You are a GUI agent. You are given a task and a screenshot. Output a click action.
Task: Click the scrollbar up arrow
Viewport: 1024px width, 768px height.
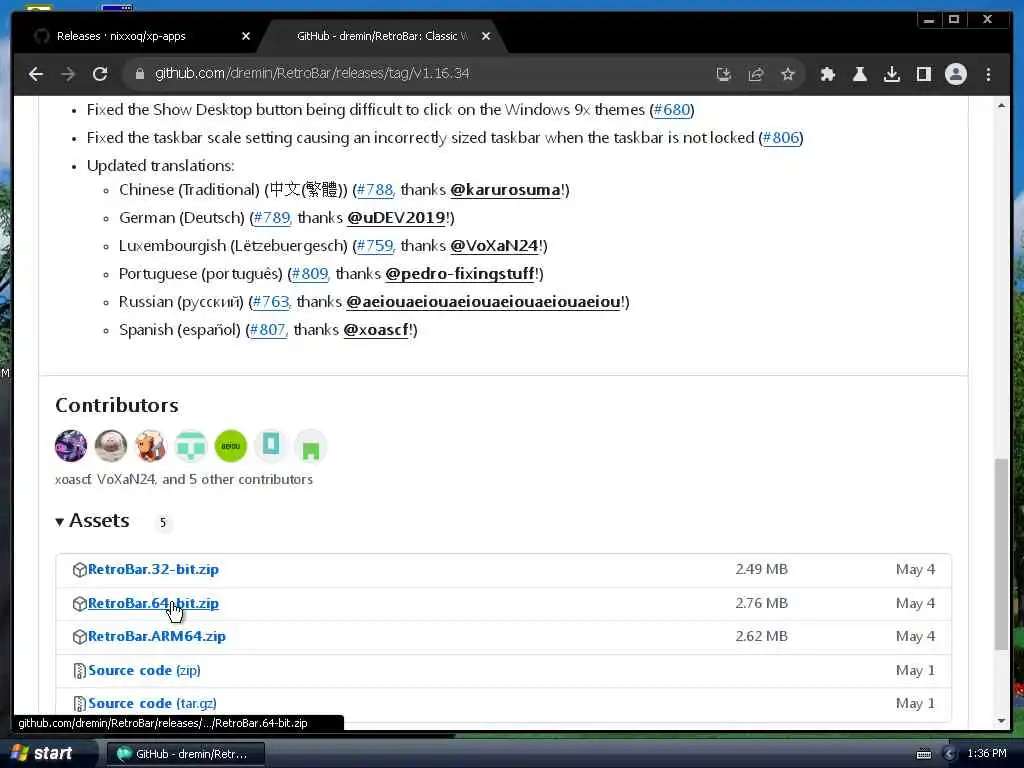pos(1001,104)
